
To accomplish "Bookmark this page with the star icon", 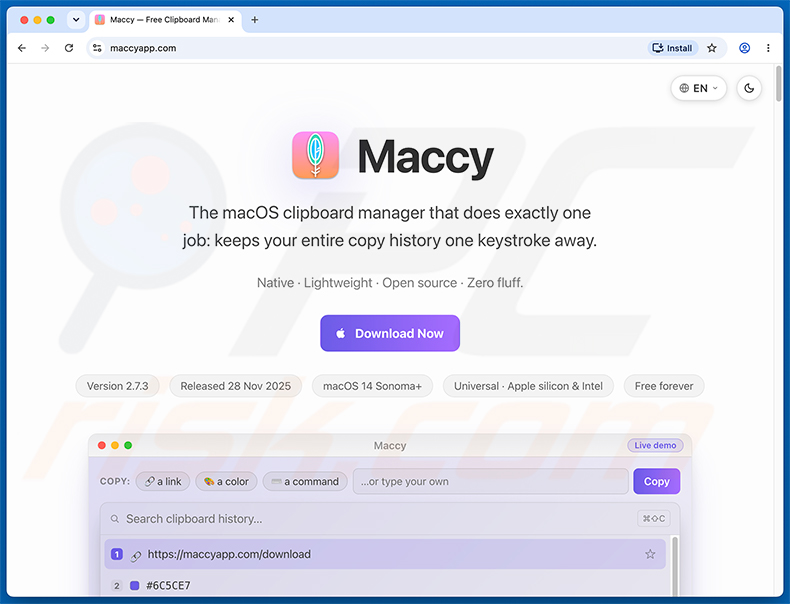I will [711, 48].
